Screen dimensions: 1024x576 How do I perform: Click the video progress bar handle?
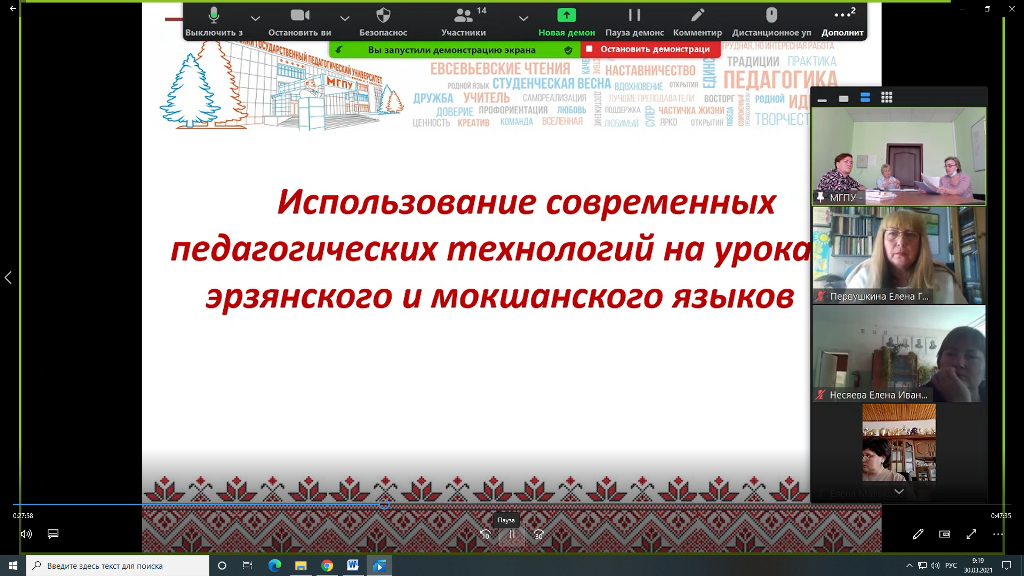(x=384, y=505)
